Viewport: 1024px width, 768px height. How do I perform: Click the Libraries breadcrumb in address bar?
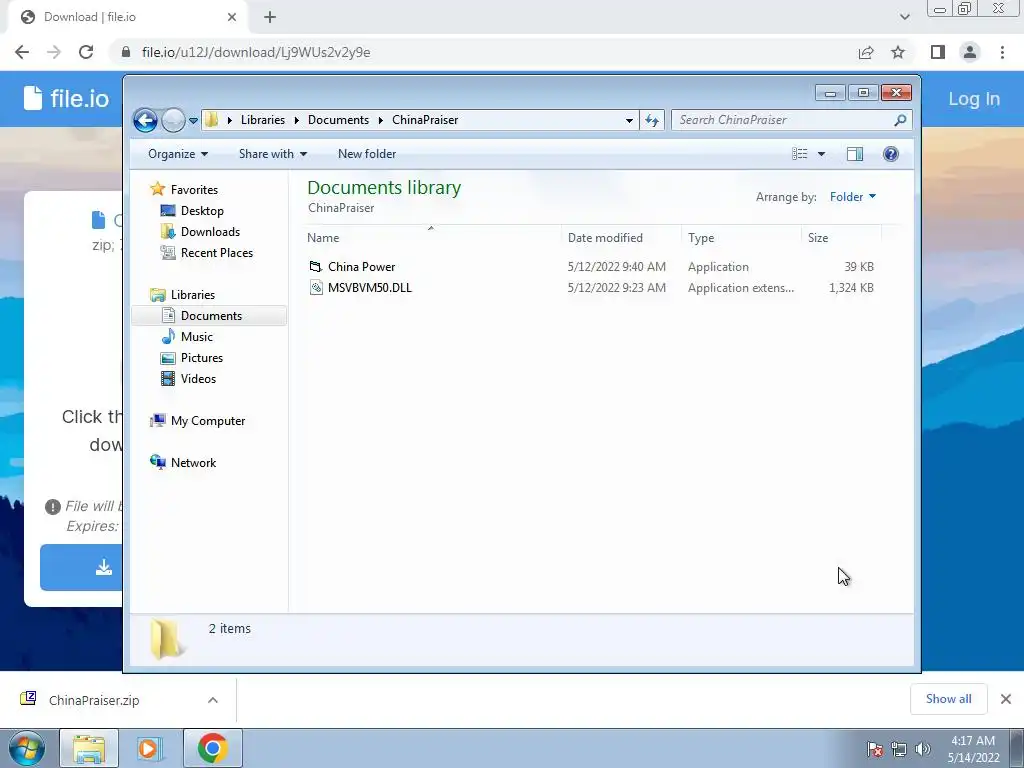tap(263, 120)
